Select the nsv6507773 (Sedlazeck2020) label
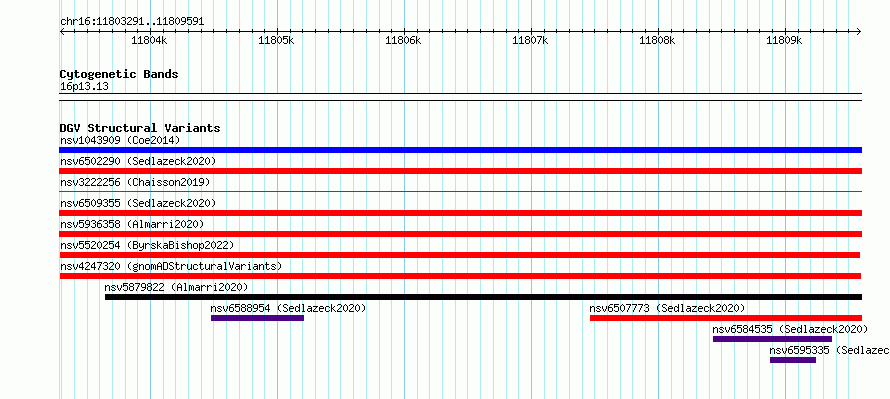The width and height of the screenshot is (890, 399). (667, 308)
